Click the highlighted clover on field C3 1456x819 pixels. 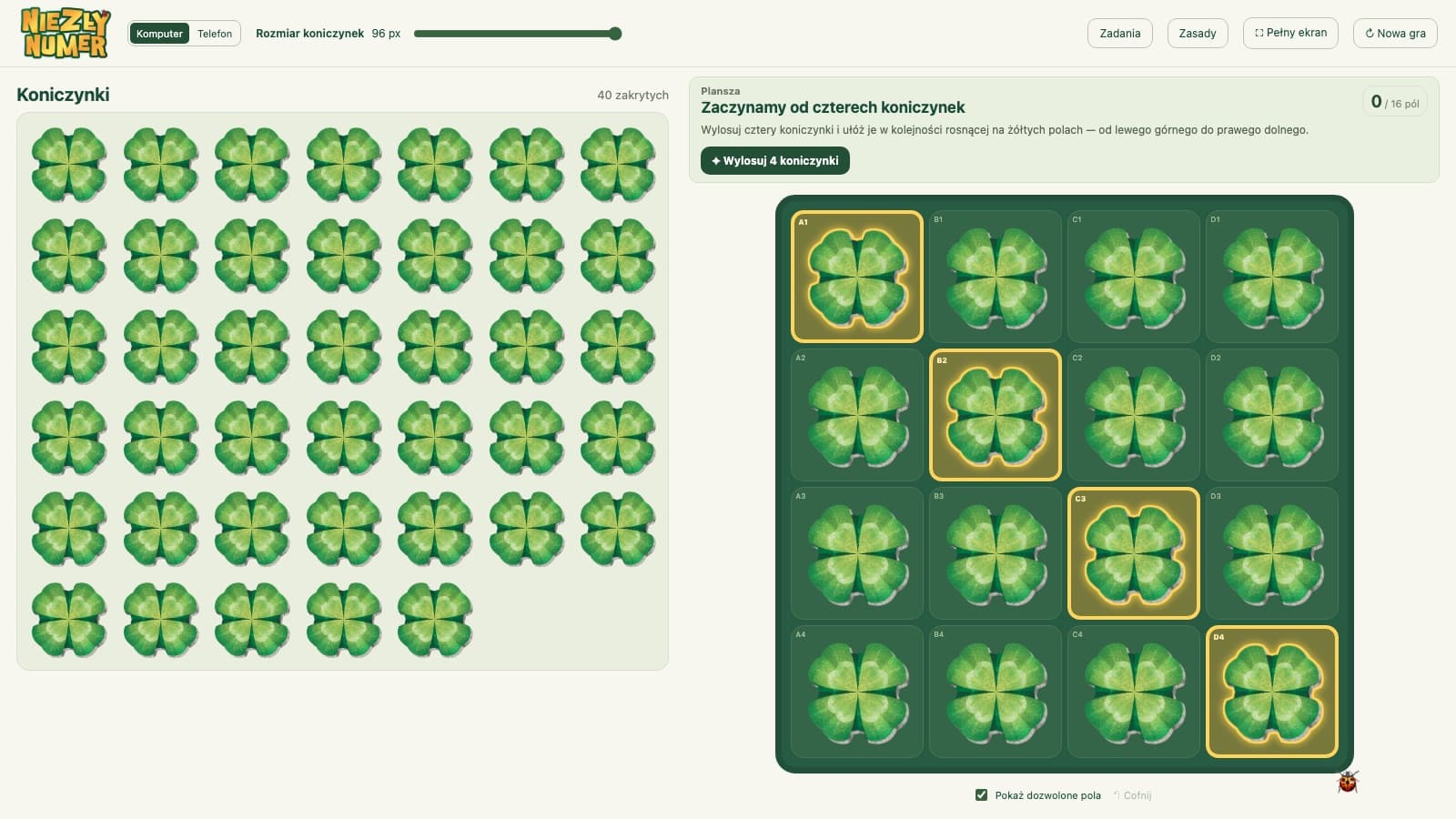point(1134,553)
